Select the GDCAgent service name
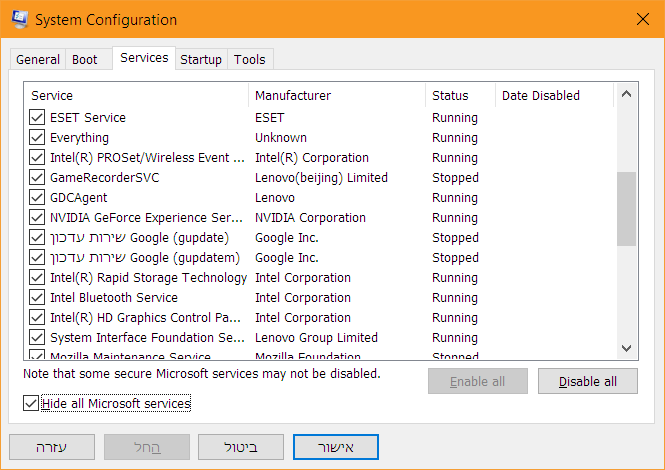665x470 pixels. click(x=78, y=198)
